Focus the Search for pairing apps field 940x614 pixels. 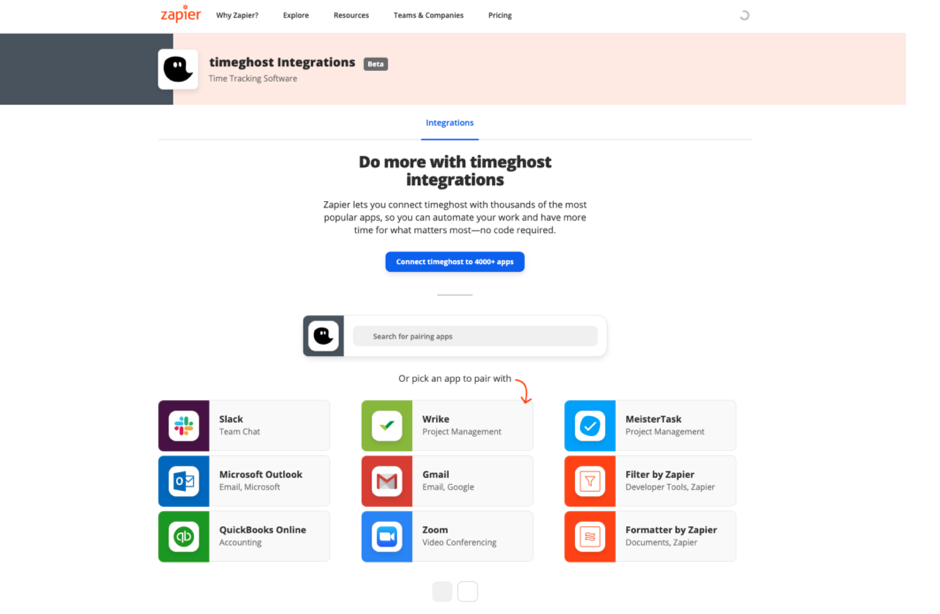click(475, 336)
